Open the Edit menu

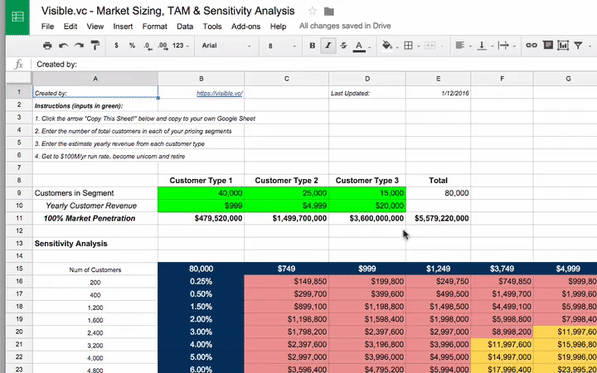pyautogui.click(x=70, y=26)
